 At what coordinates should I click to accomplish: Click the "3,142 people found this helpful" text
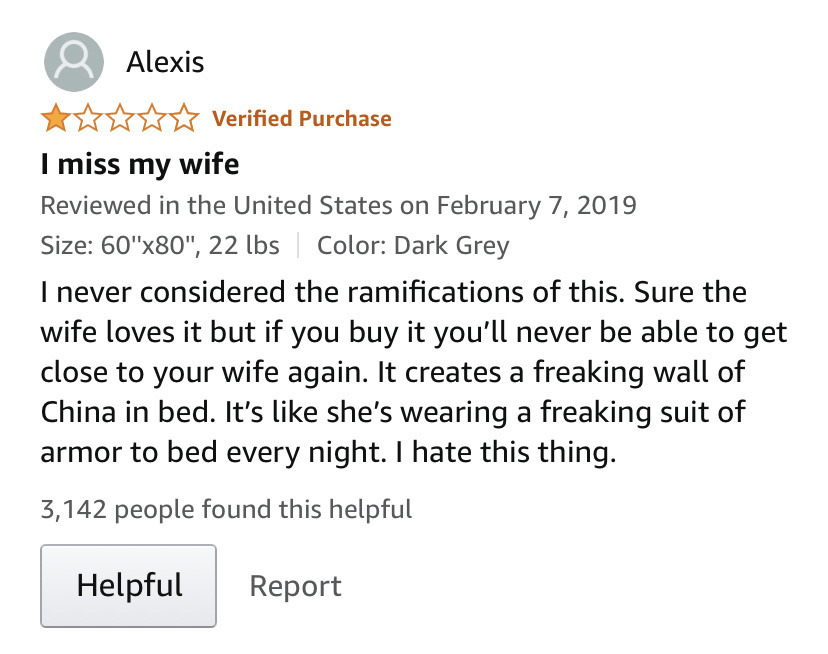[x=226, y=510]
